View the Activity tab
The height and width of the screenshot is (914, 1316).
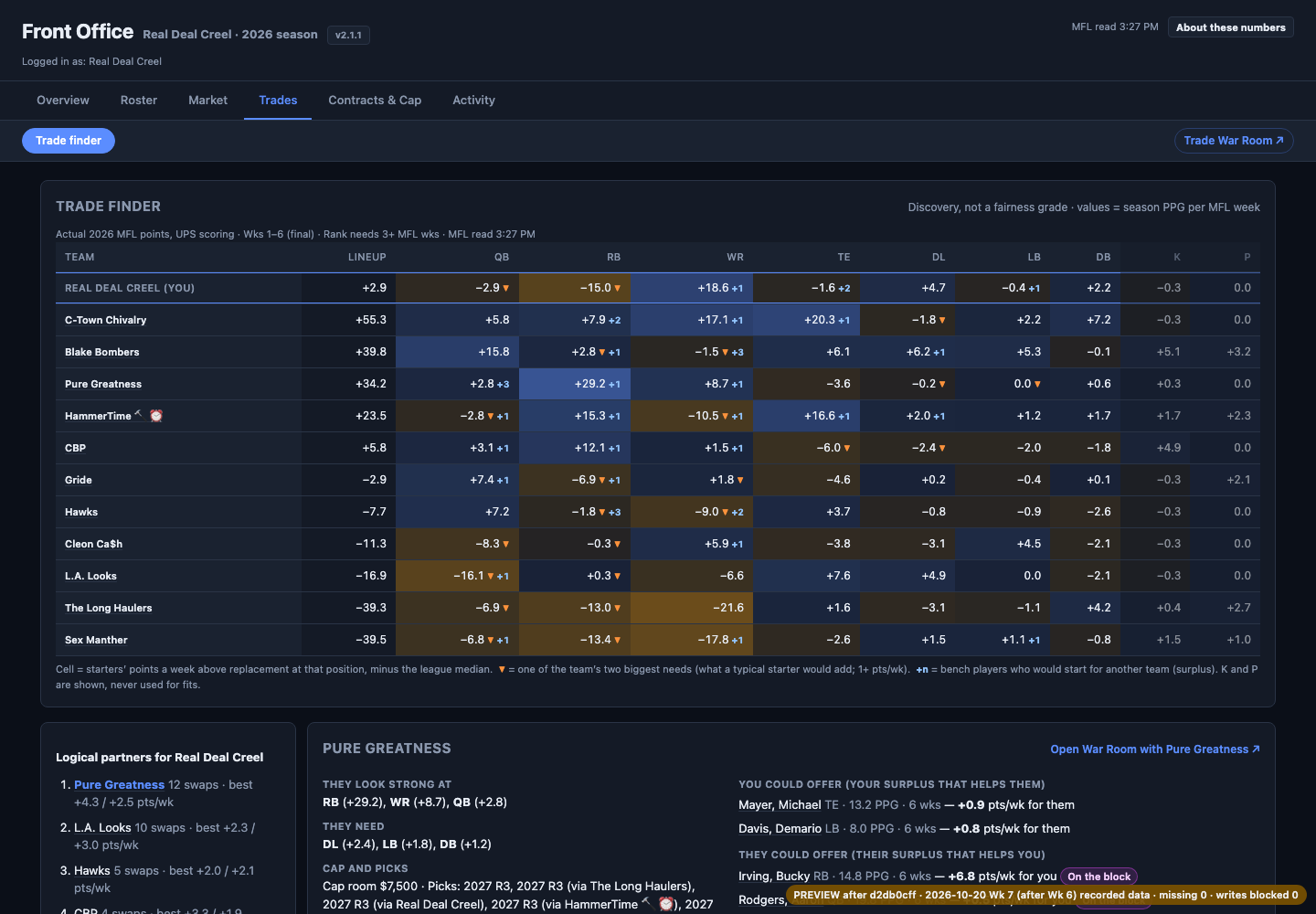(473, 101)
